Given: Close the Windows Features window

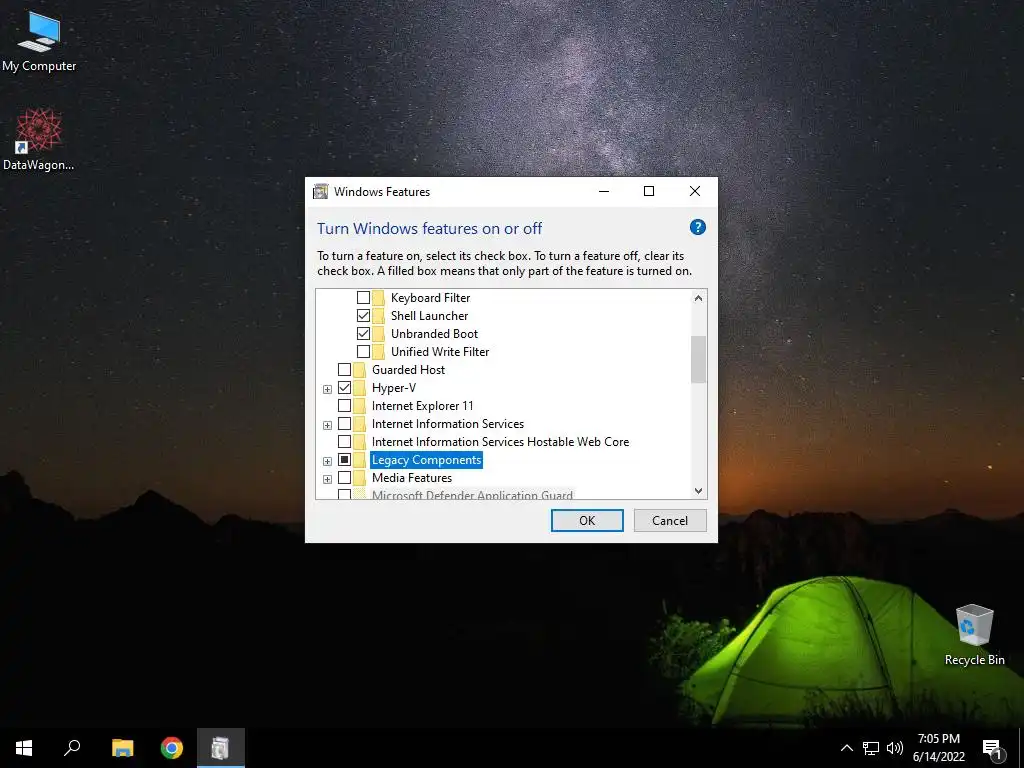Looking at the screenshot, I should (x=695, y=191).
